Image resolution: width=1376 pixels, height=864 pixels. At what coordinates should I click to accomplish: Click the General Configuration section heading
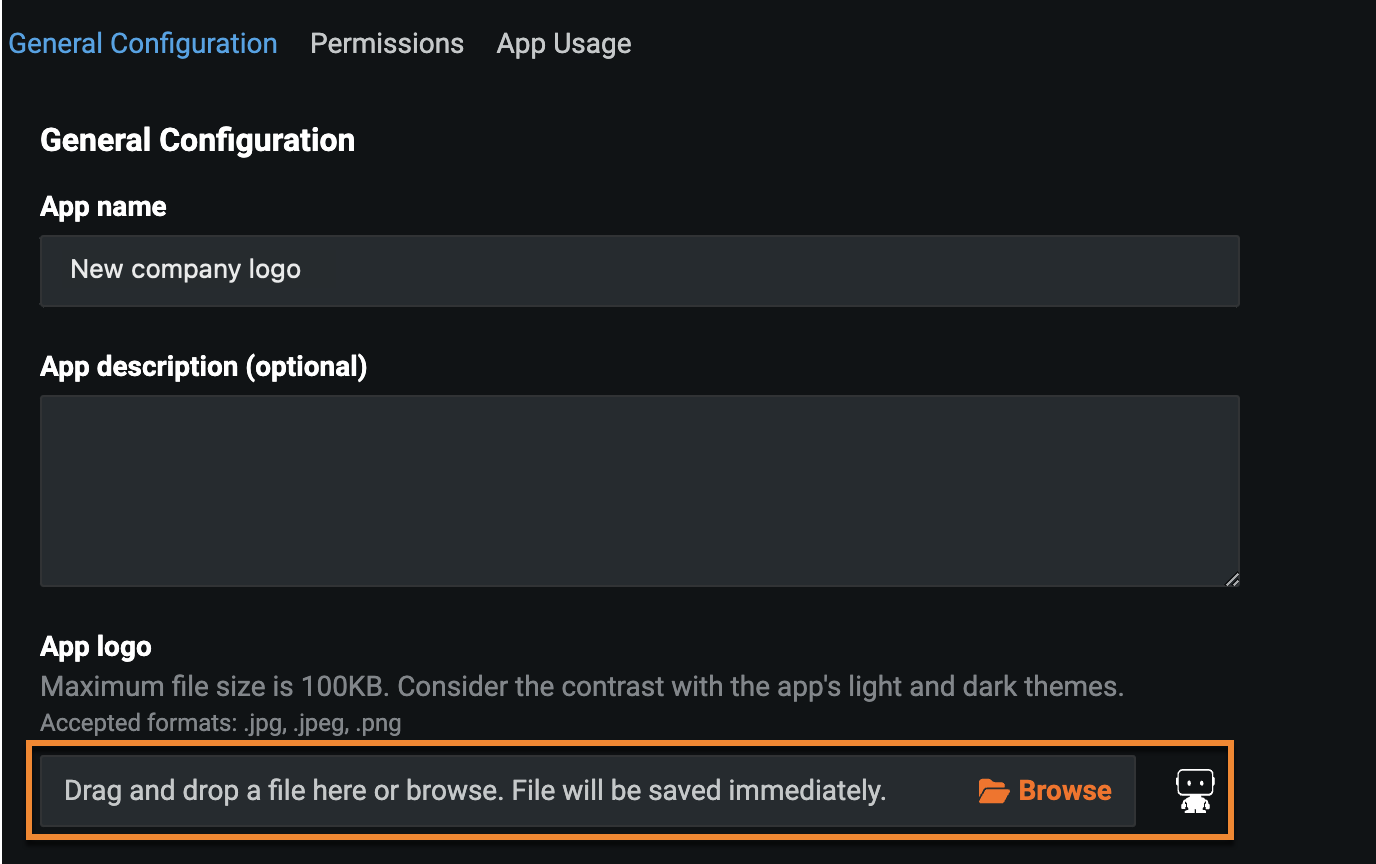pos(197,140)
